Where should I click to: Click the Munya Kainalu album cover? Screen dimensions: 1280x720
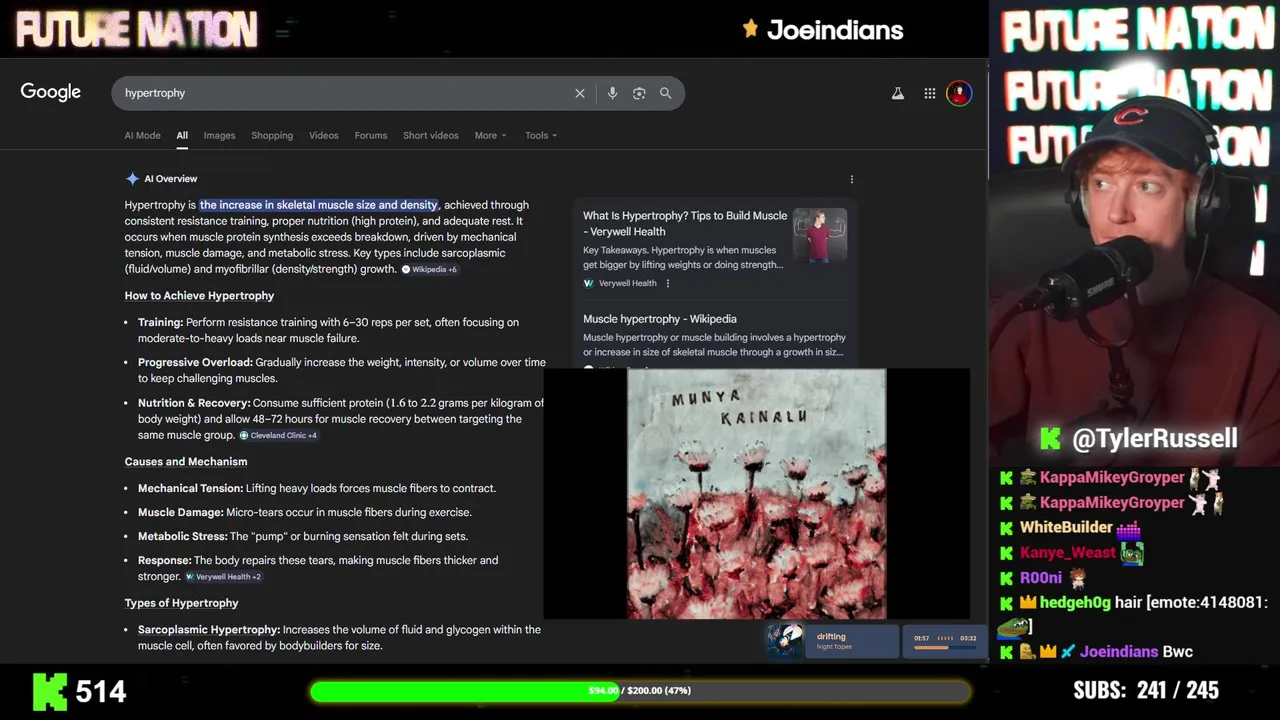(756, 494)
